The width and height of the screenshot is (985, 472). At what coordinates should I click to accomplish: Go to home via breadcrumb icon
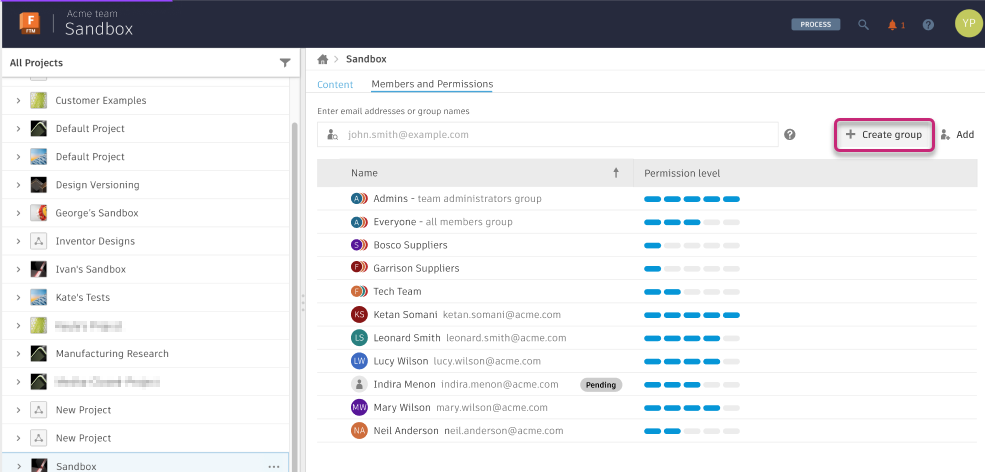pos(323,60)
